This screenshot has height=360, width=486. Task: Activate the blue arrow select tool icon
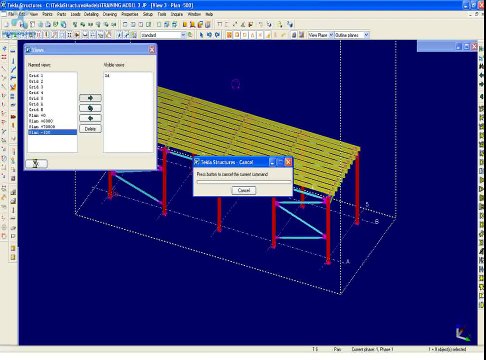201,35
